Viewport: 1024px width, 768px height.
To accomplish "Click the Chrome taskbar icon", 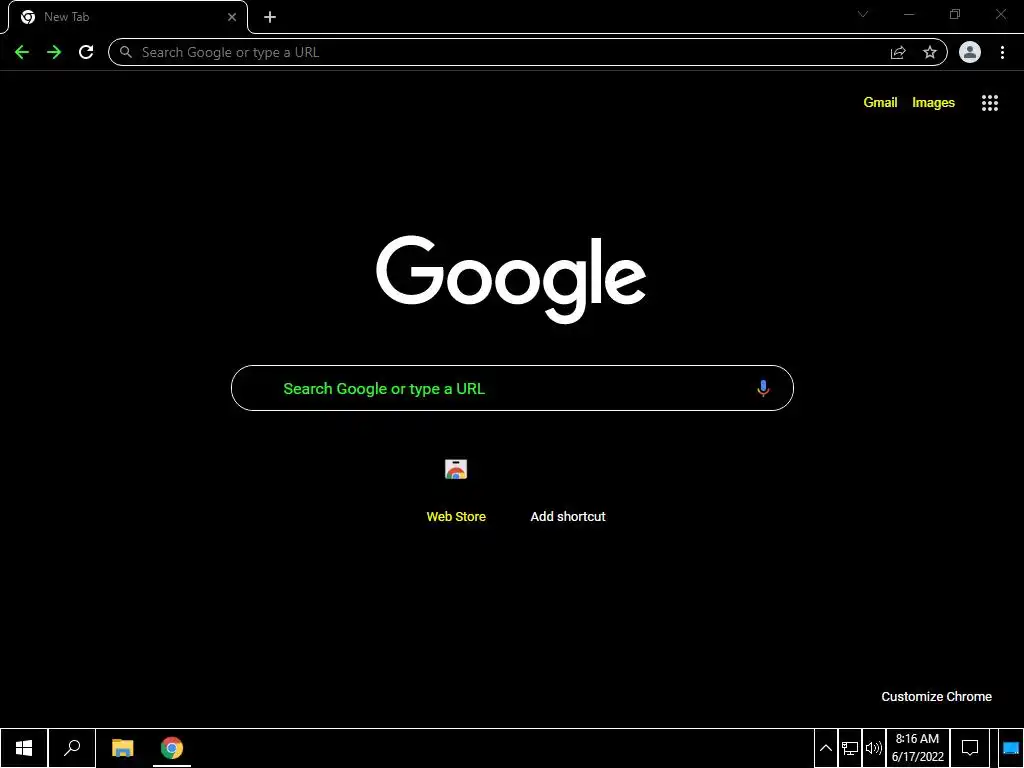I will click(172, 748).
